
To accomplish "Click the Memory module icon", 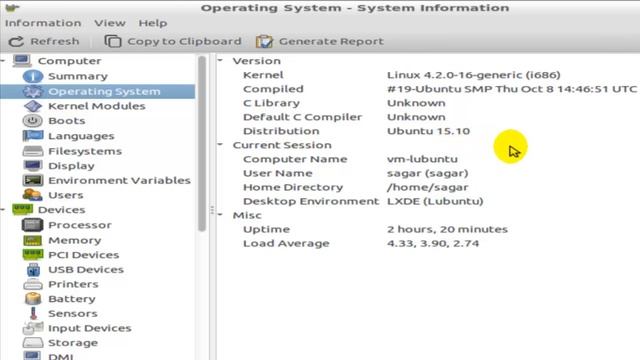I will click(33, 240).
